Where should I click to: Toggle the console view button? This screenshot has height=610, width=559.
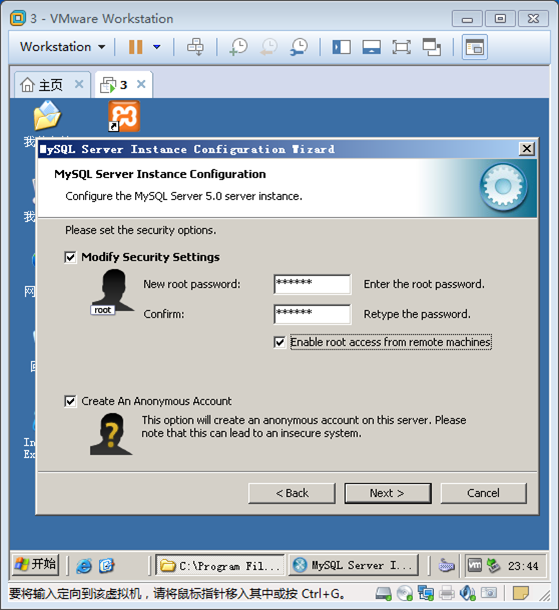475,47
